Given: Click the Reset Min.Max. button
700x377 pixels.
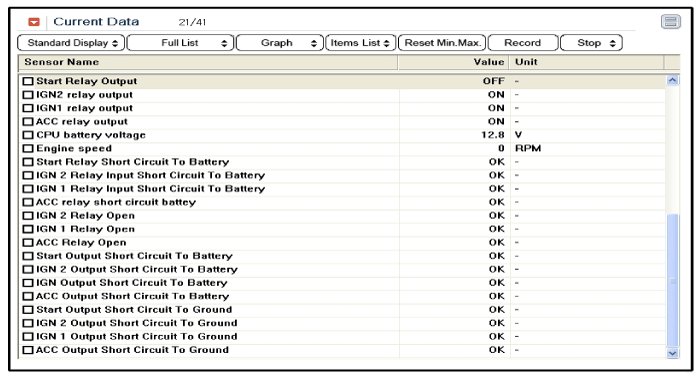Looking at the screenshot, I should point(442,43).
